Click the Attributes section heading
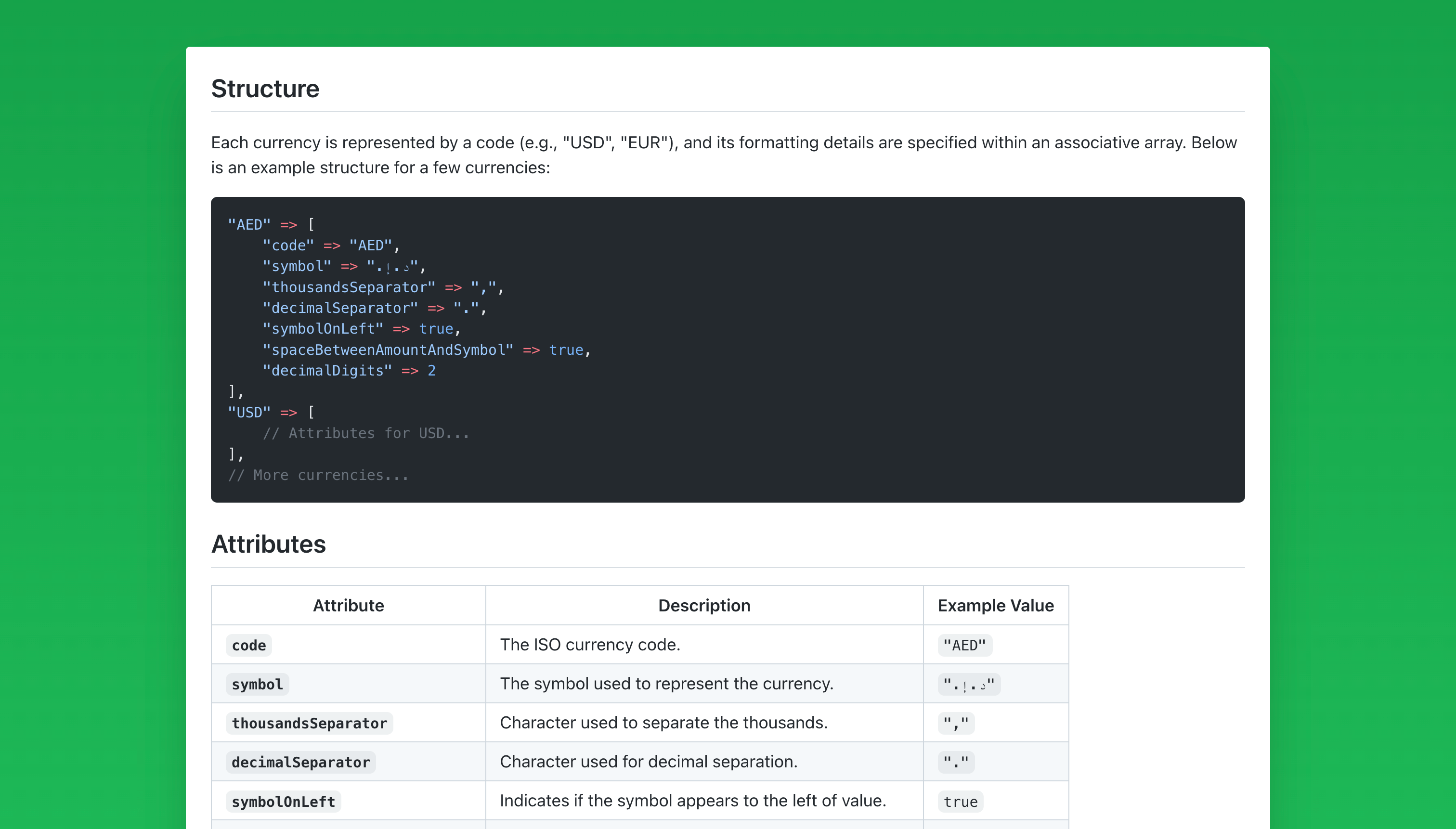The image size is (1456, 829). coord(268,544)
